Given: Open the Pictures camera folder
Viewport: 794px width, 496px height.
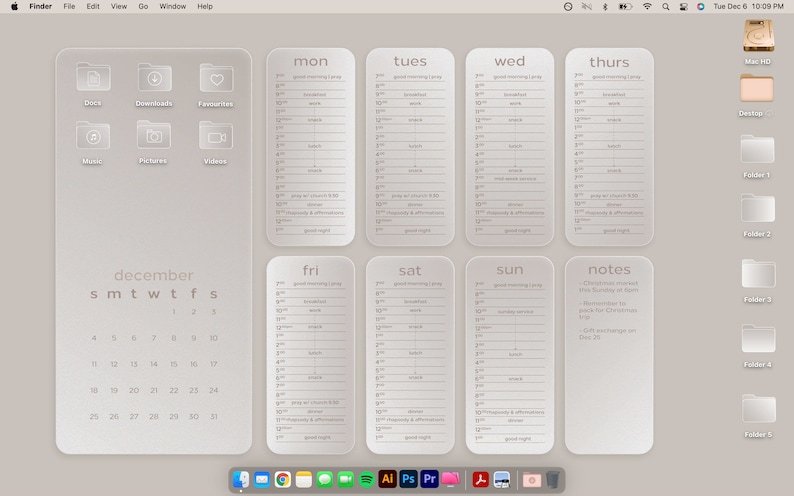Looking at the screenshot, I should click(153, 135).
